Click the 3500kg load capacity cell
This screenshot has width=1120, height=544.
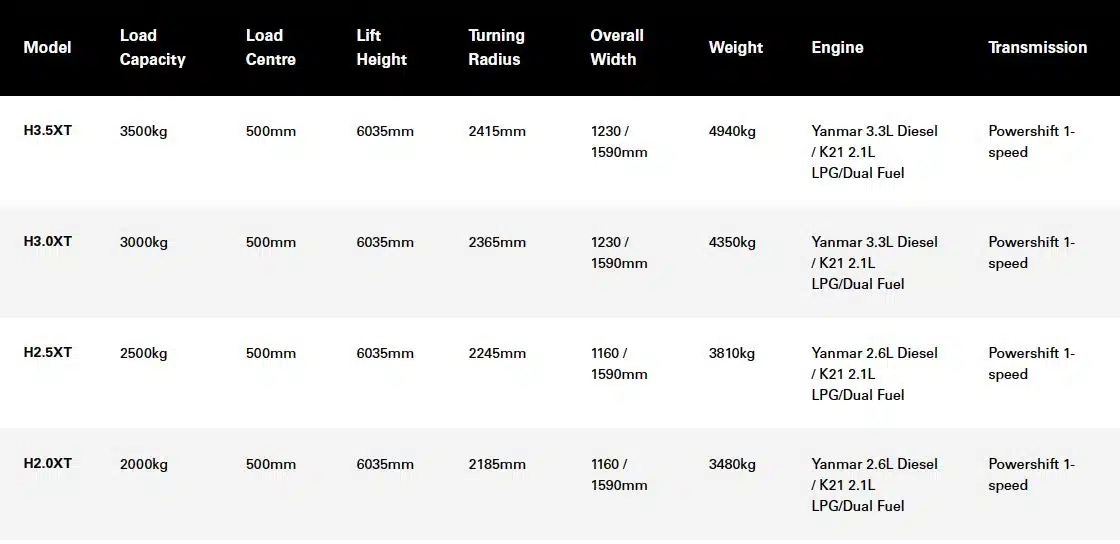(x=144, y=131)
